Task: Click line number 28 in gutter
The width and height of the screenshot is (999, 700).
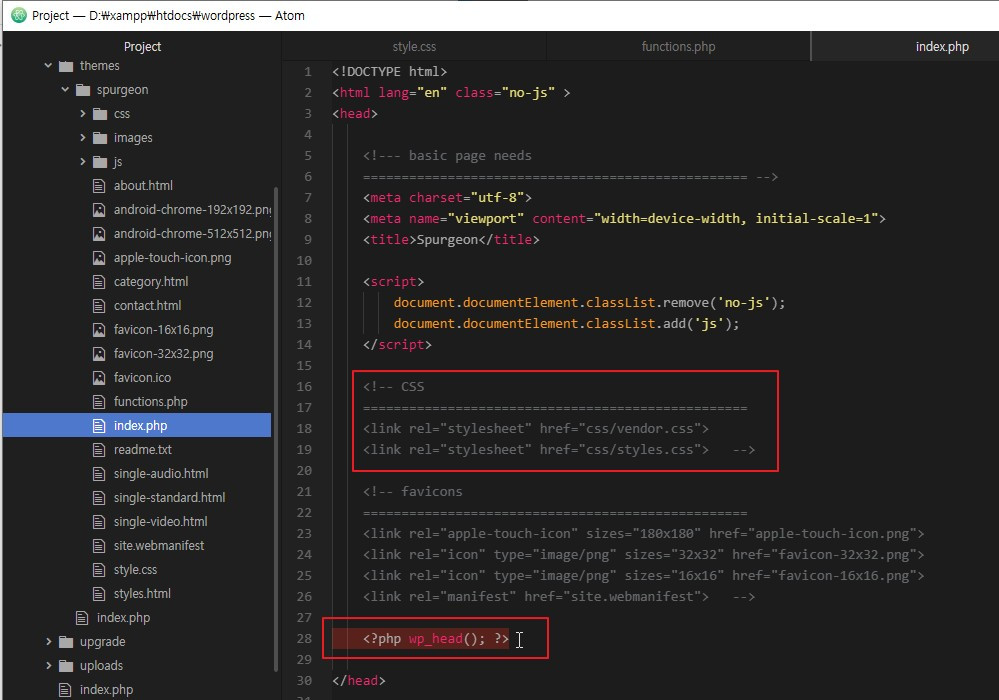Action: (304, 638)
